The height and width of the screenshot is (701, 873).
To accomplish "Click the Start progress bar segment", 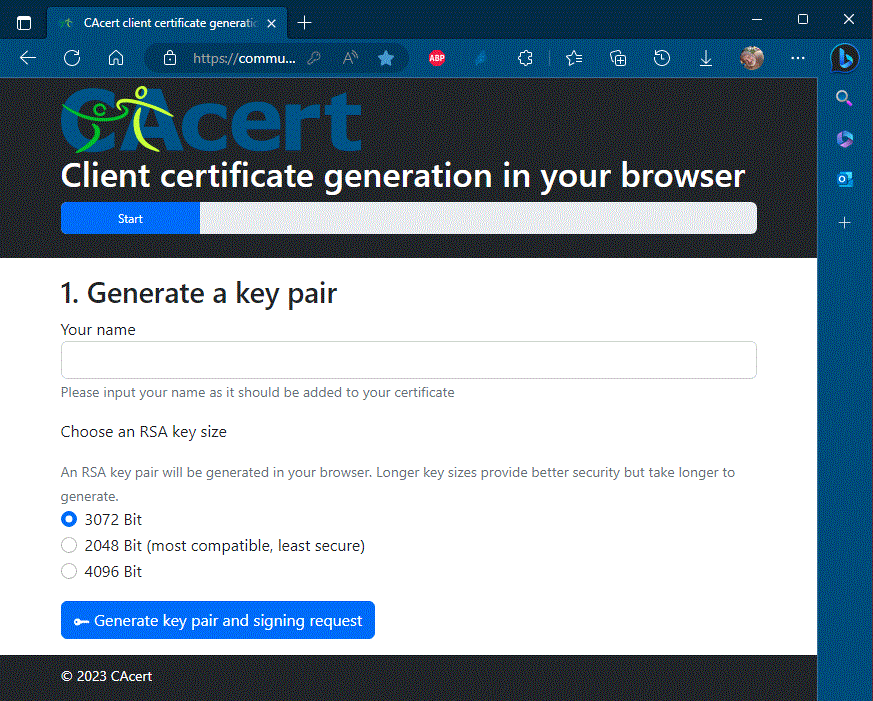I will pyautogui.click(x=130, y=218).
